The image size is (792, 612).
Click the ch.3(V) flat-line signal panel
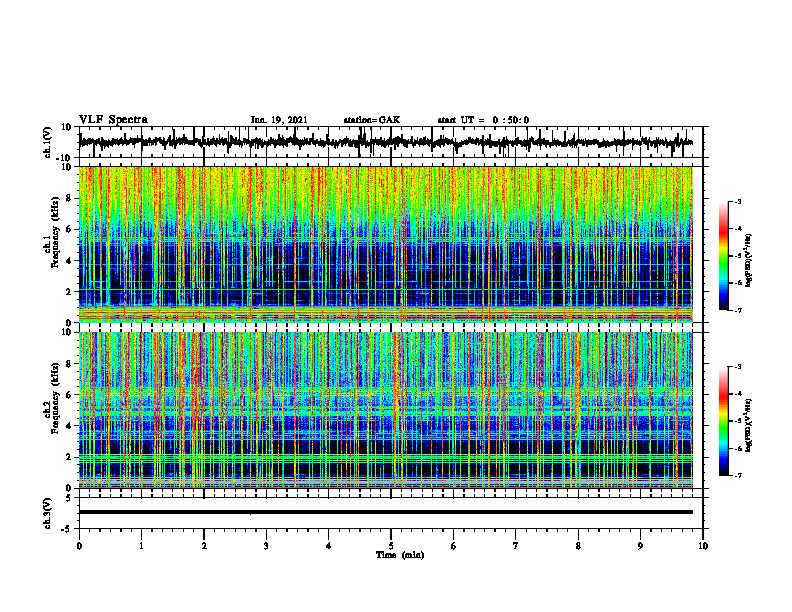pyautogui.click(x=390, y=513)
